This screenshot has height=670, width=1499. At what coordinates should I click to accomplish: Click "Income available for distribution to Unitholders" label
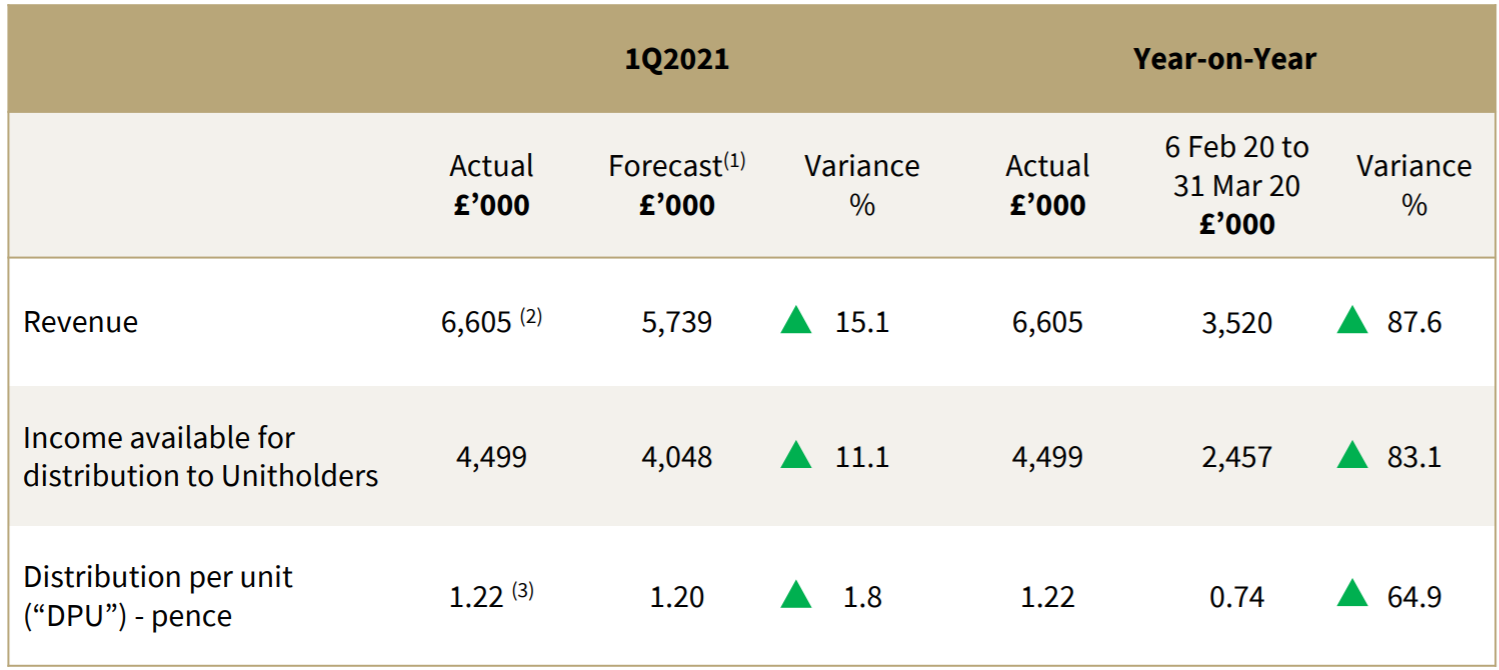click(x=200, y=456)
